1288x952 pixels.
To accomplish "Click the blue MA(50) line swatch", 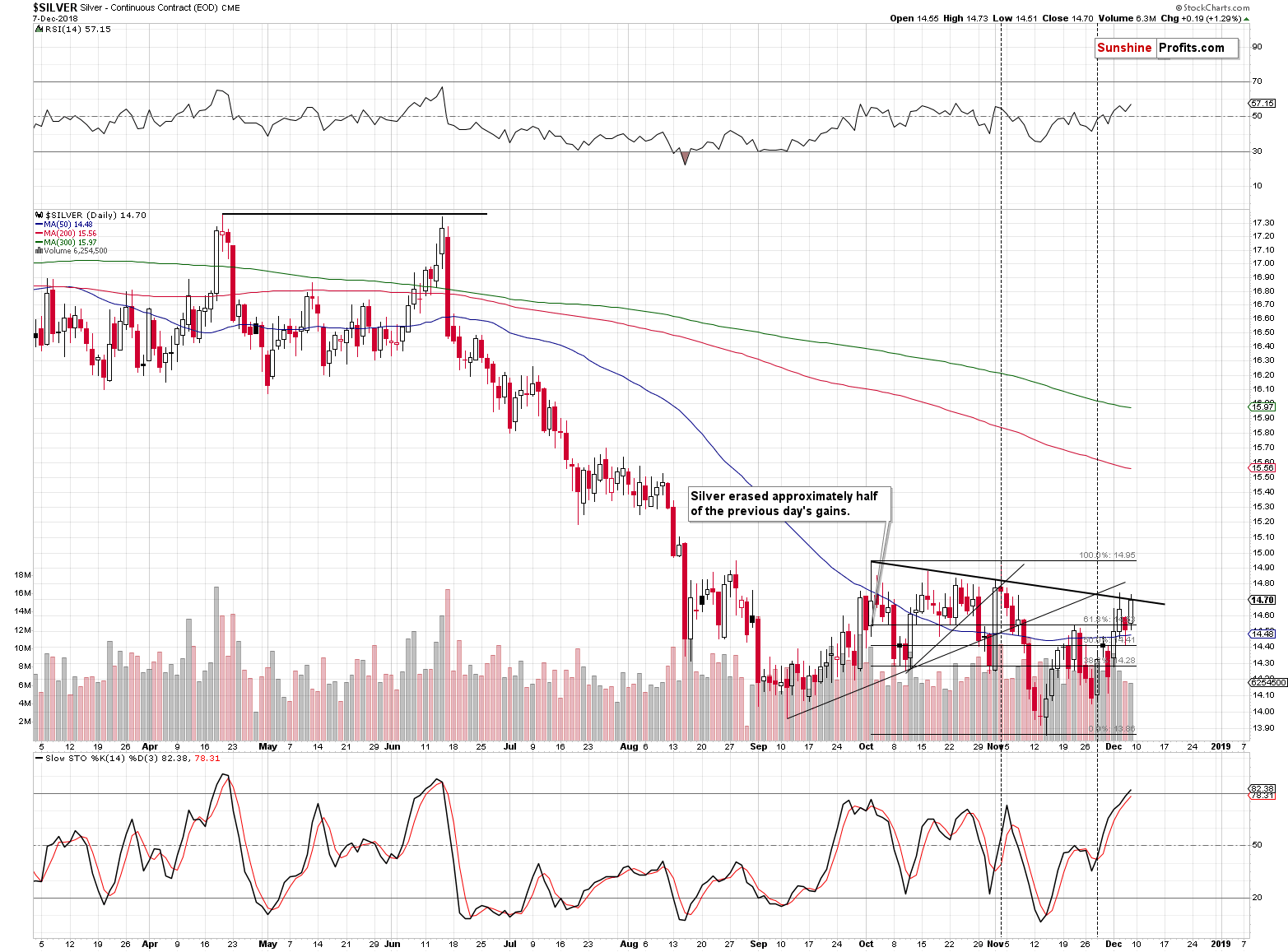I will (x=39, y=224).
